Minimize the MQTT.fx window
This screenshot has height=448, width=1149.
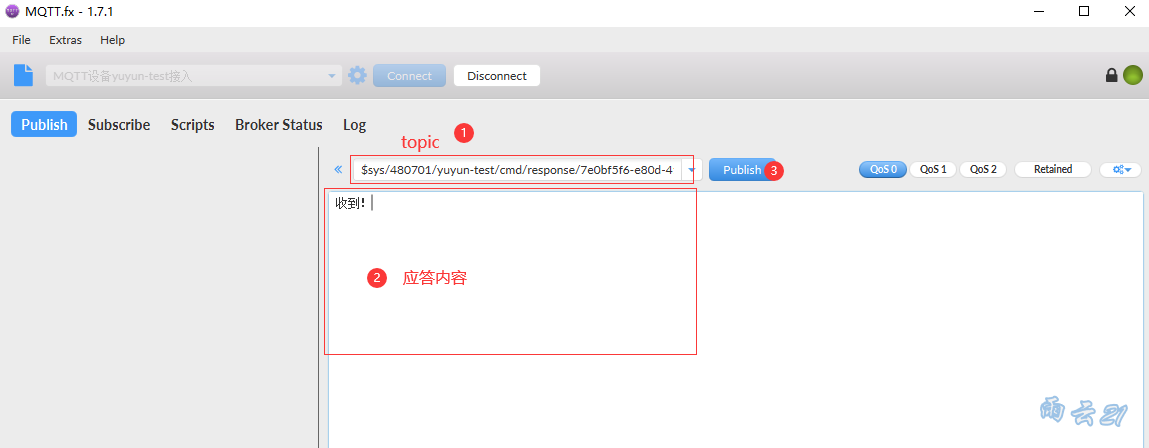point(1039,11)
